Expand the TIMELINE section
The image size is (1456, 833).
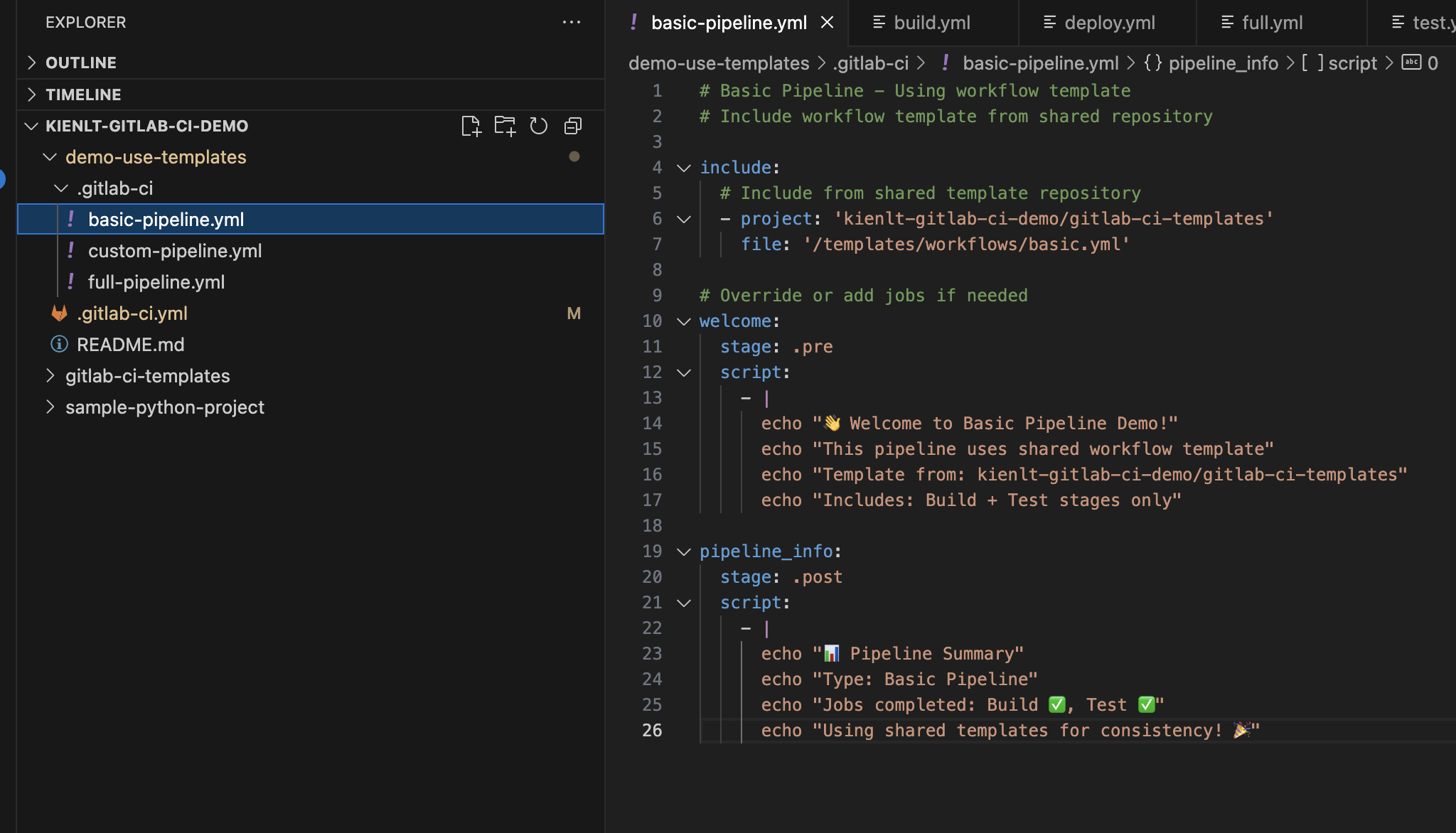click(x=31, y=94)
